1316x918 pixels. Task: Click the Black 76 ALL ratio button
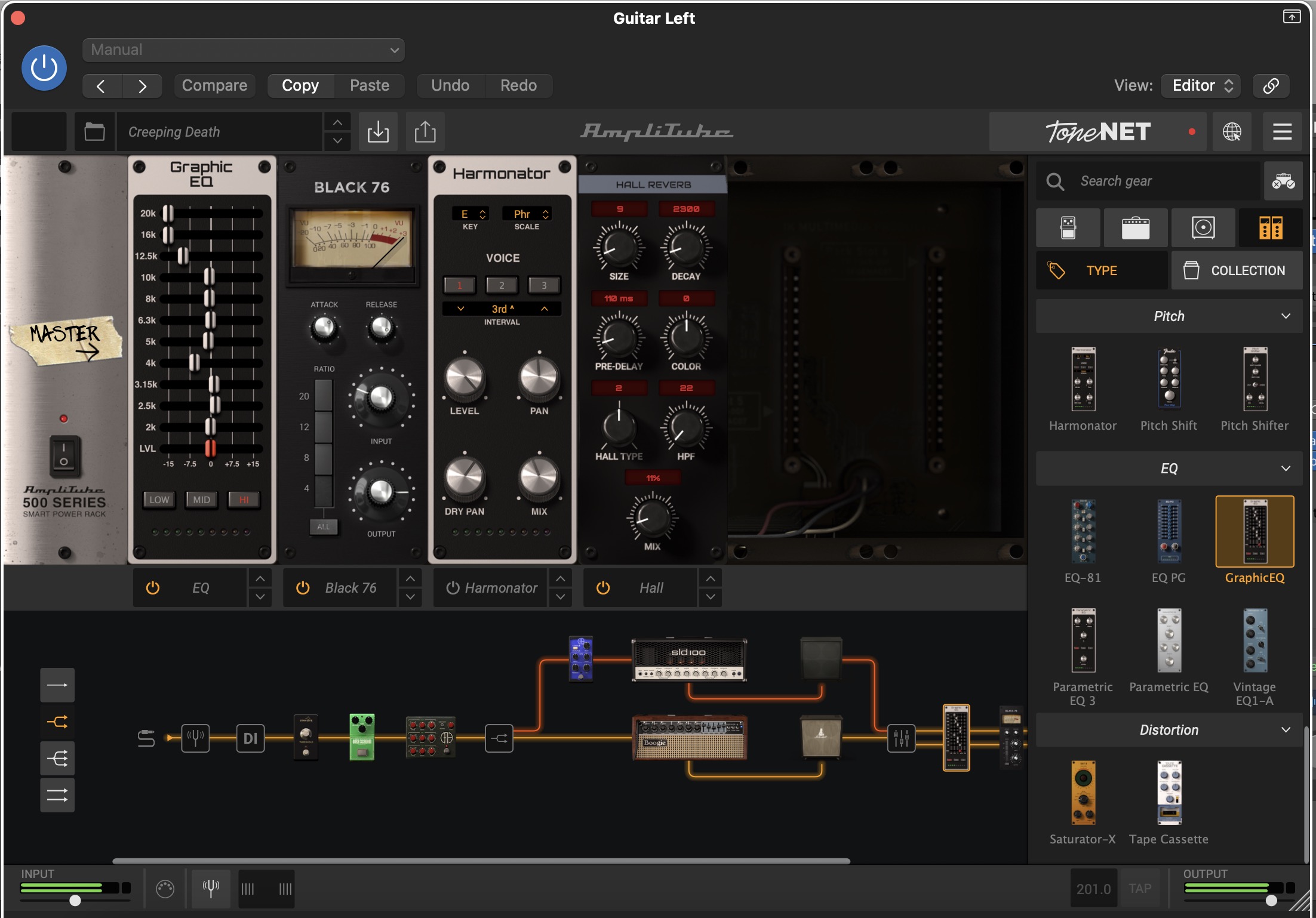[x=323, y=527]
